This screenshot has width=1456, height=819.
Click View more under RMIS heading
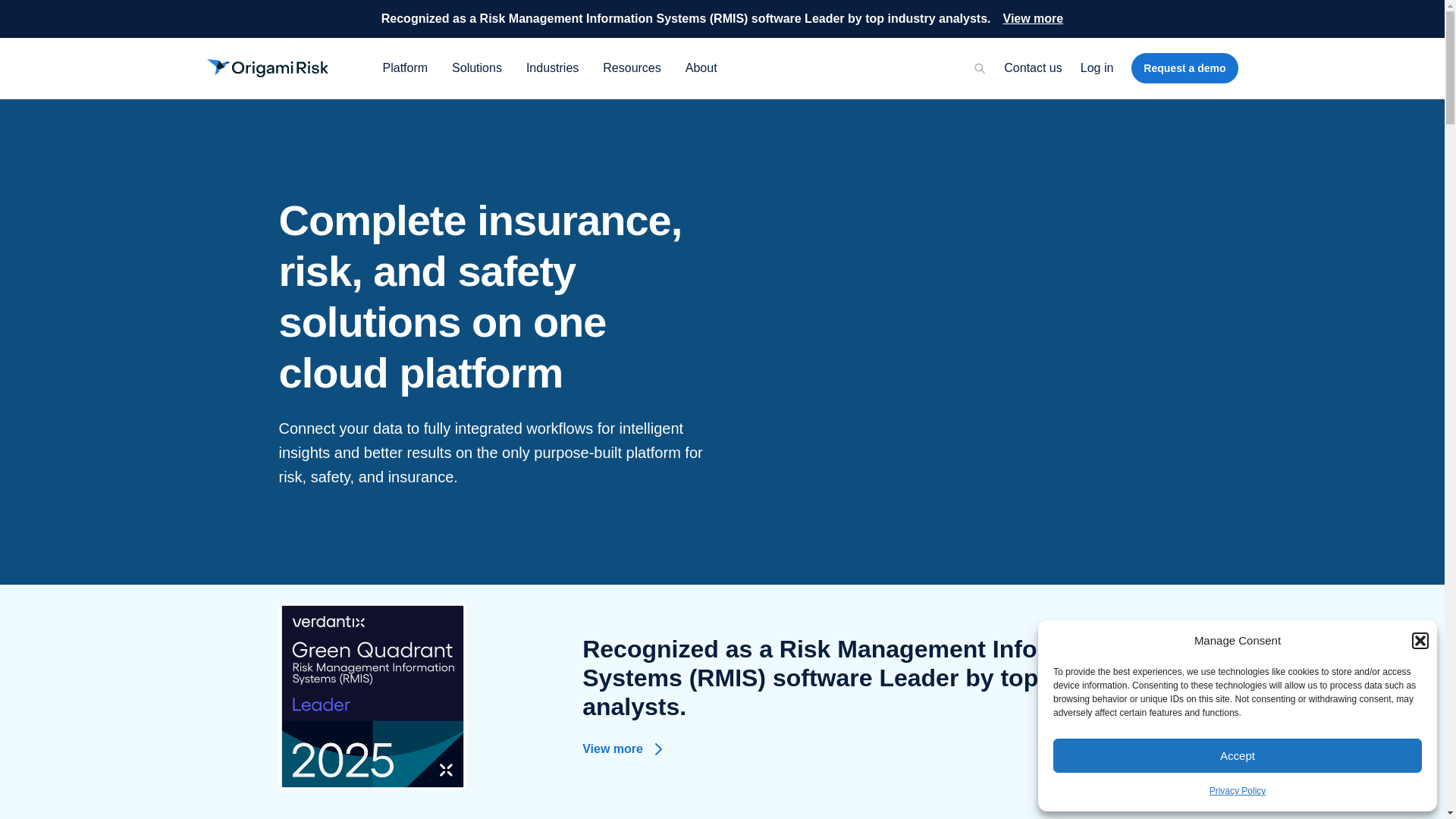pyautogui.click(x=613, y=749)
